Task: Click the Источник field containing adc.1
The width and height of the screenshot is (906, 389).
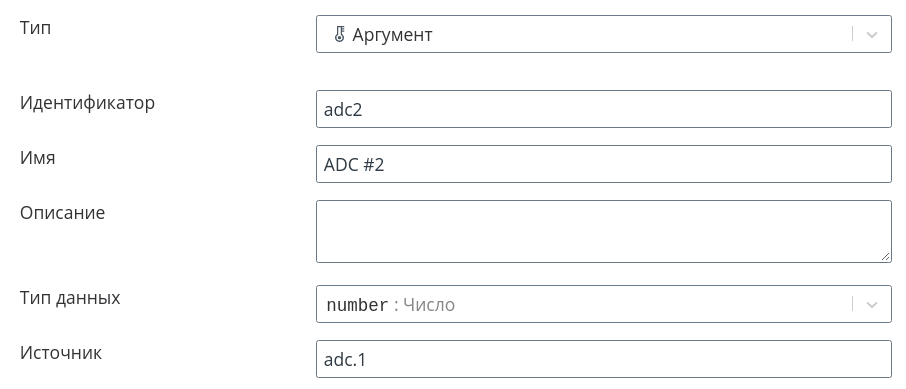Action: [604, 359]
